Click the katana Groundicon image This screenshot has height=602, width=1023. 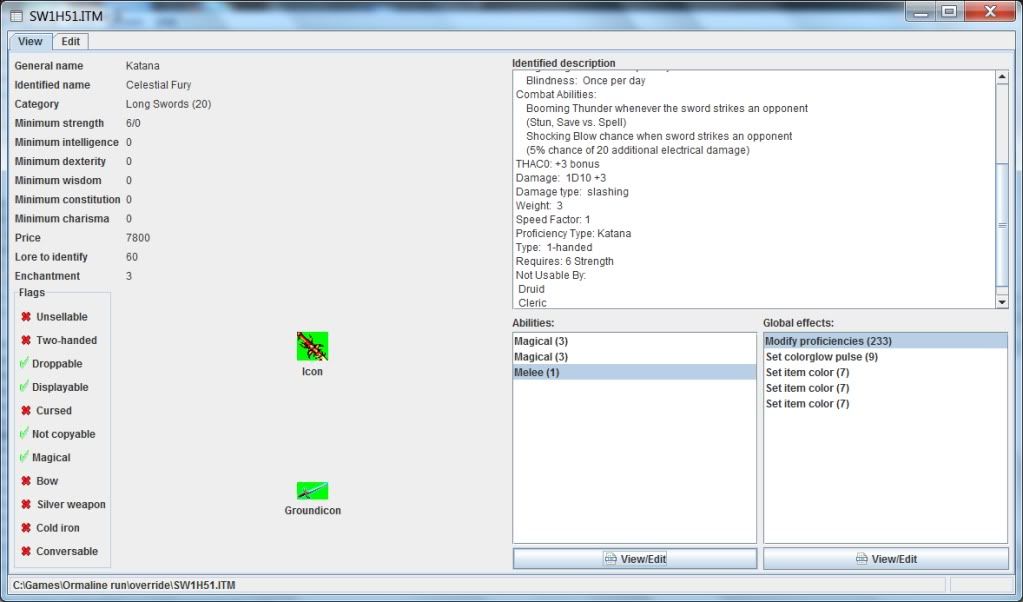(x=312, y=491)
